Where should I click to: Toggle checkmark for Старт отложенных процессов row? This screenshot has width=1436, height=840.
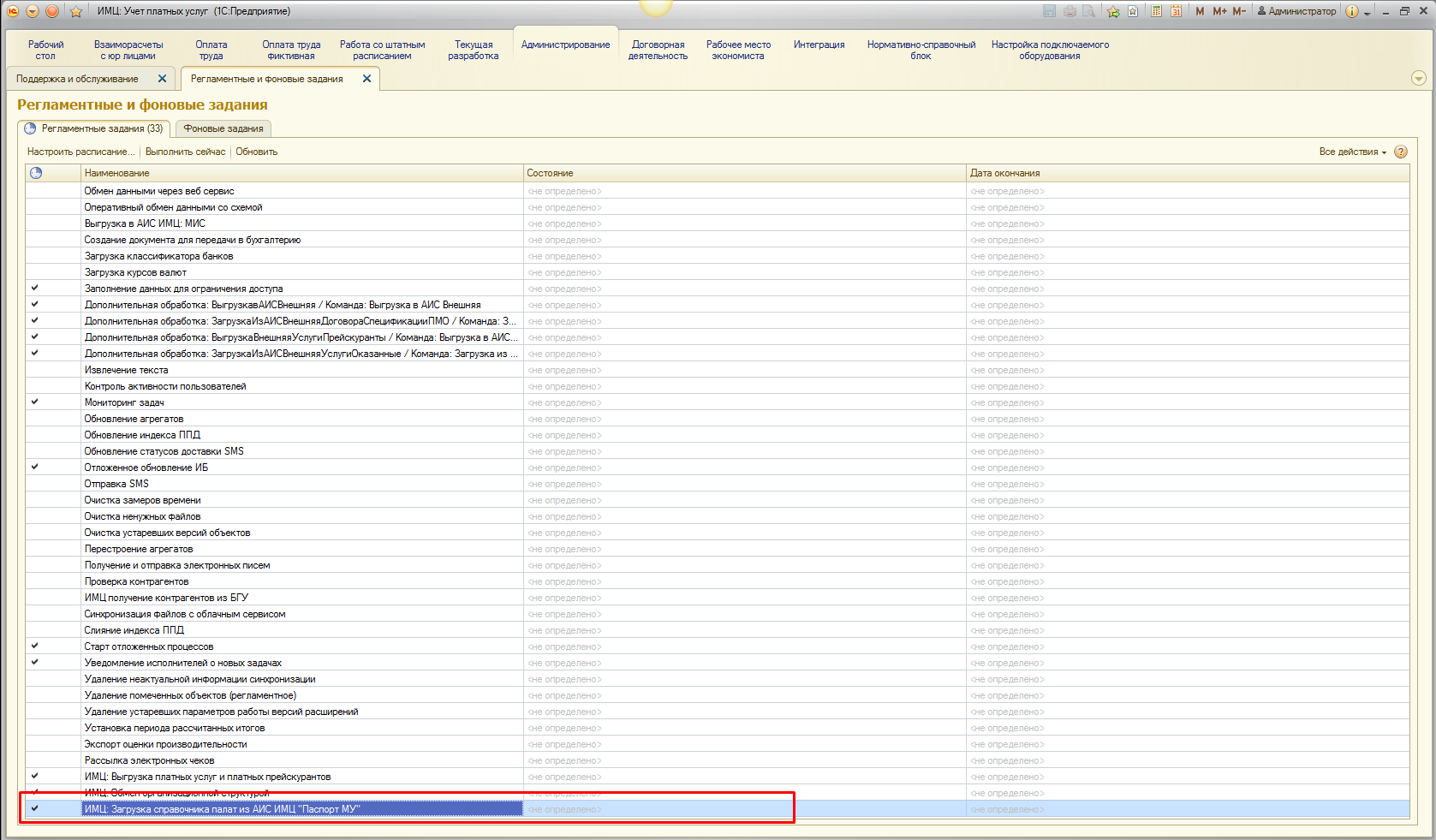coord(35,646)
